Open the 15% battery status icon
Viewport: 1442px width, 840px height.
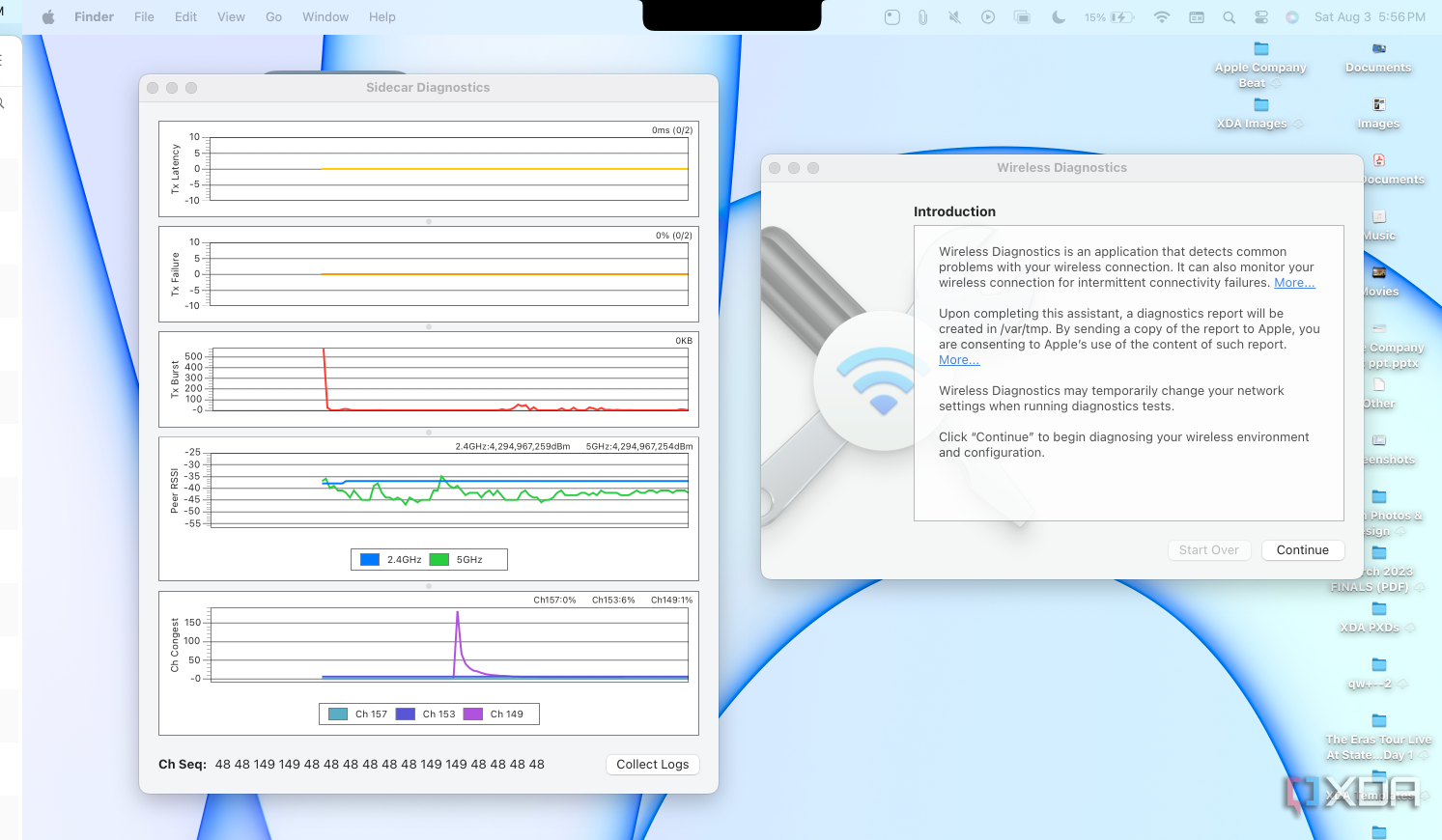(1109, 17)
